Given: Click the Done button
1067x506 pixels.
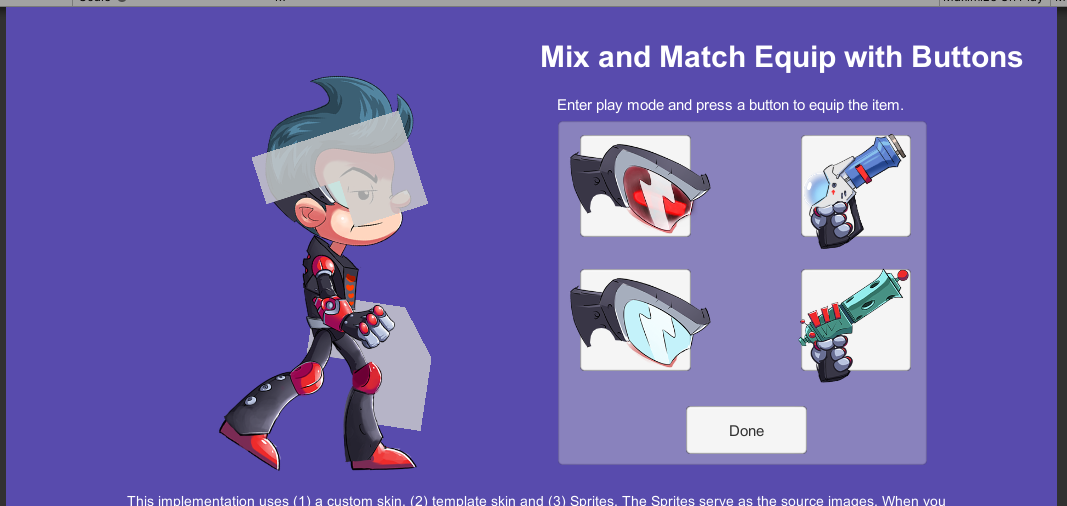Looking at the screenshot, I should [746, 430].
